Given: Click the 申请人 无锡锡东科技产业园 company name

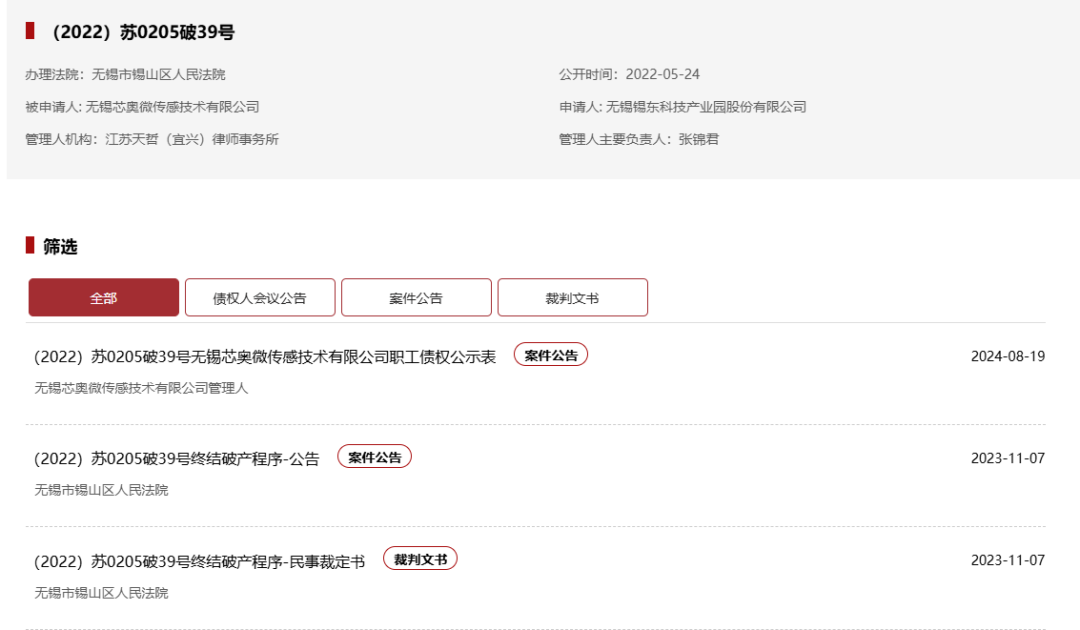Looking at the screenshot, I should 706,107.
